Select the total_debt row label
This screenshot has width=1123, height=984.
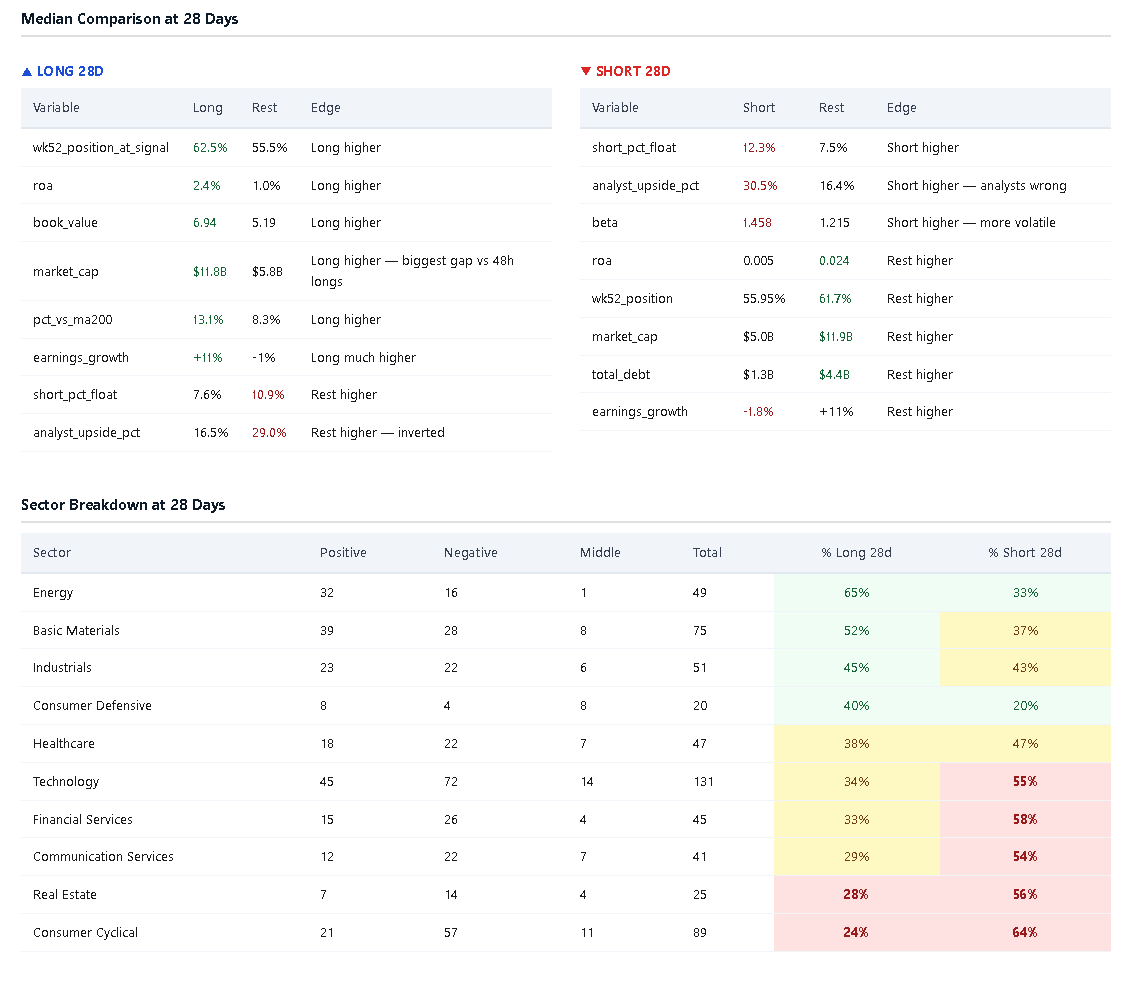coord(621,375)
